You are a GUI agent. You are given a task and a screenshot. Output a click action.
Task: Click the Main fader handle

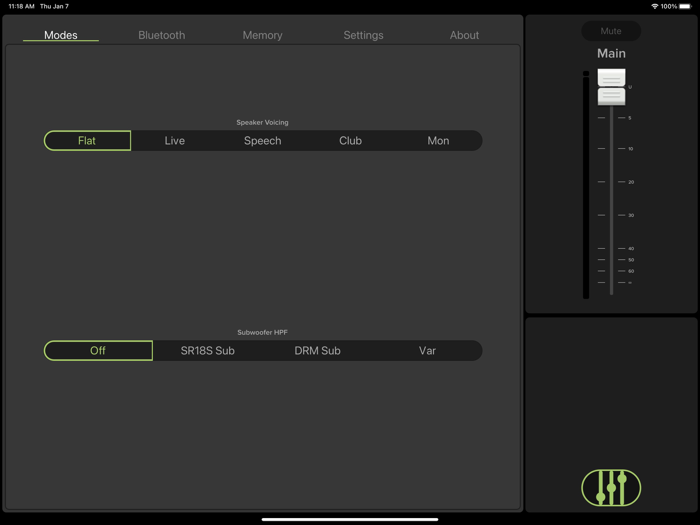point(611,87)
